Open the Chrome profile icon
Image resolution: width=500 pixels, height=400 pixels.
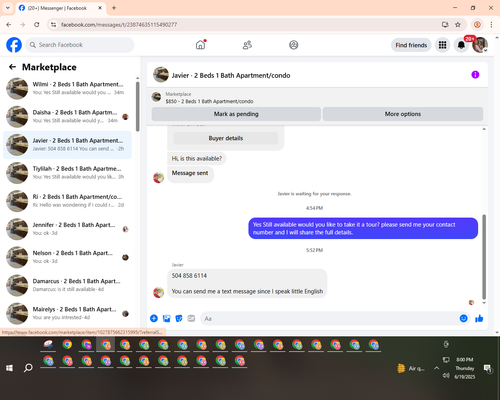click(x=477, y=24)
